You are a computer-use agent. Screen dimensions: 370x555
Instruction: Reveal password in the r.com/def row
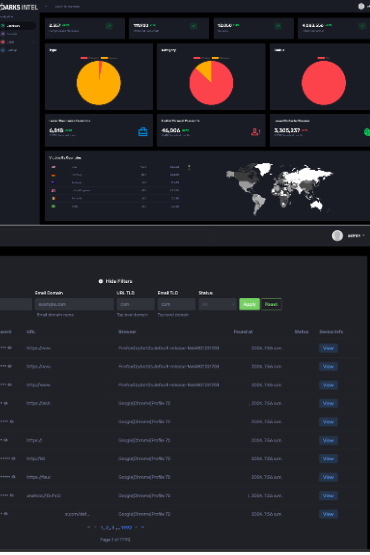[6, 514]
